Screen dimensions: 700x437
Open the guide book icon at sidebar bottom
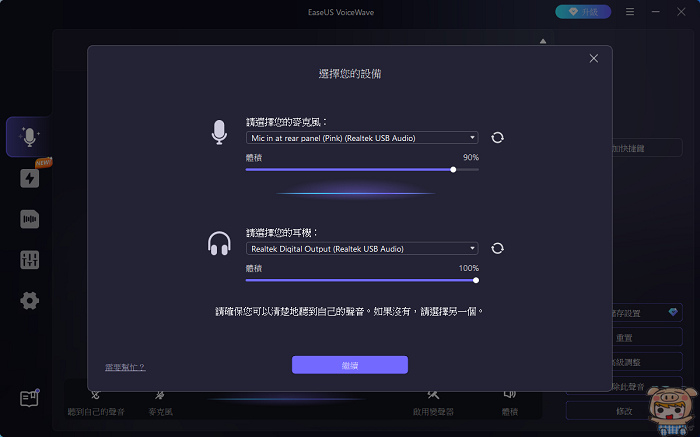pos(29,398)
